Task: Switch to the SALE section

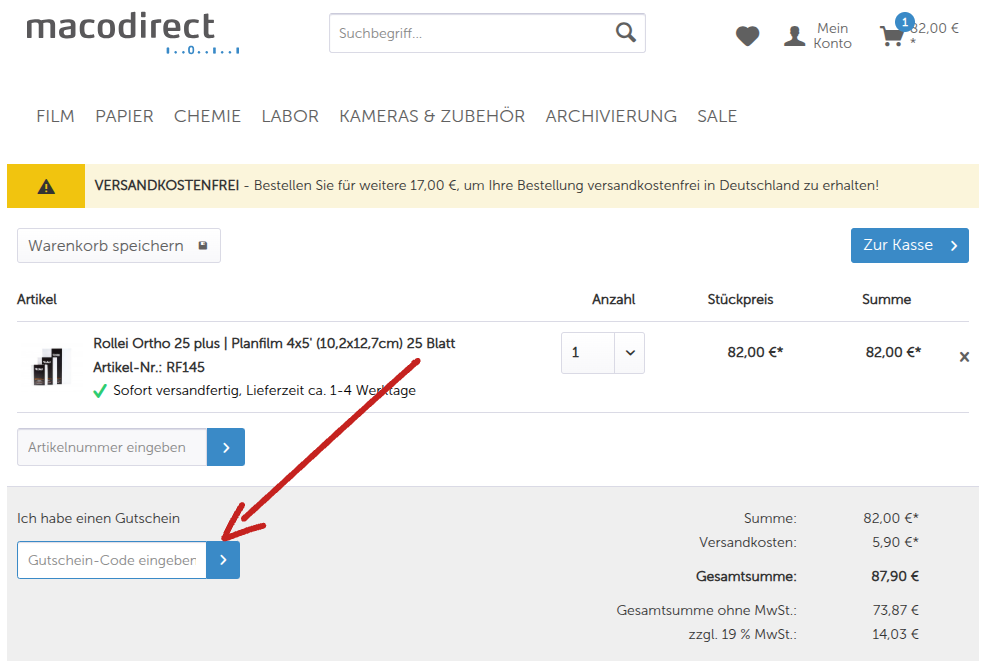Action: pos(717,116)
